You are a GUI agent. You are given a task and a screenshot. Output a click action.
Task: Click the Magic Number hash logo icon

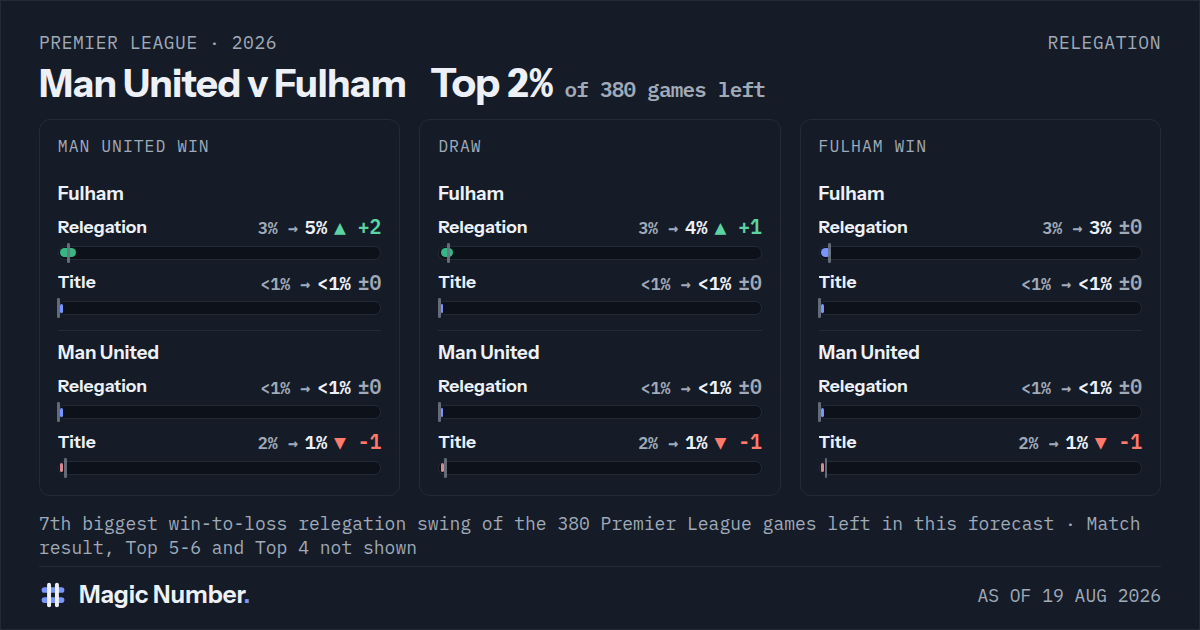53,595
